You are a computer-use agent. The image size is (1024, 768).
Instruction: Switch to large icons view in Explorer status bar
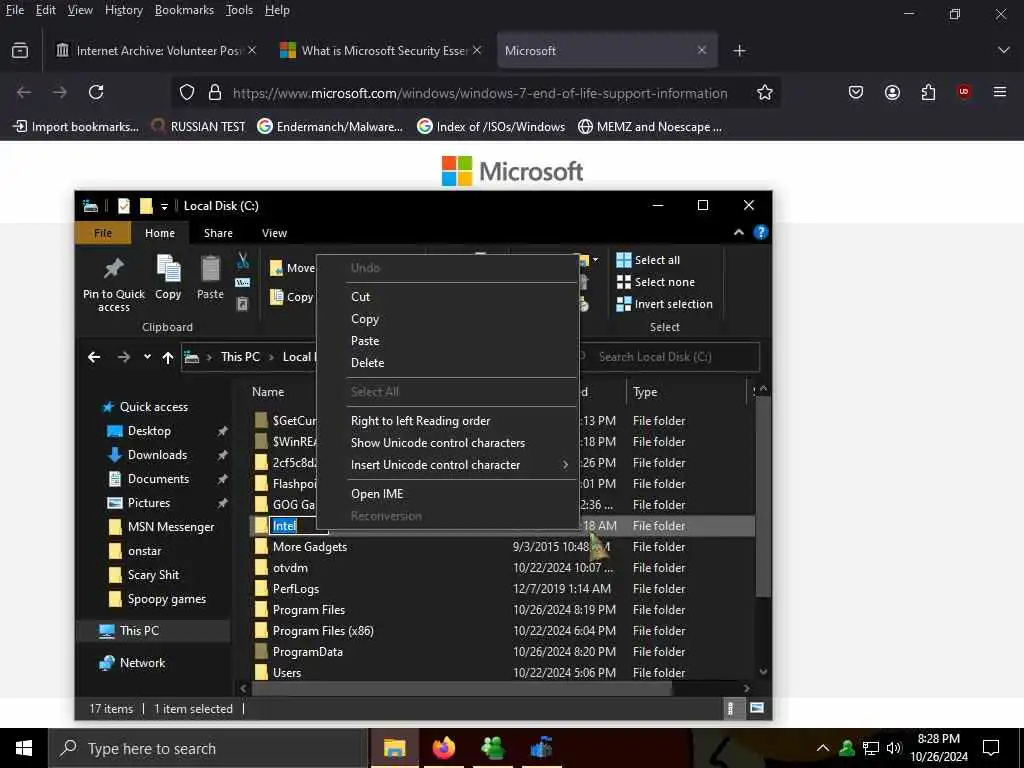click(757, 708)
